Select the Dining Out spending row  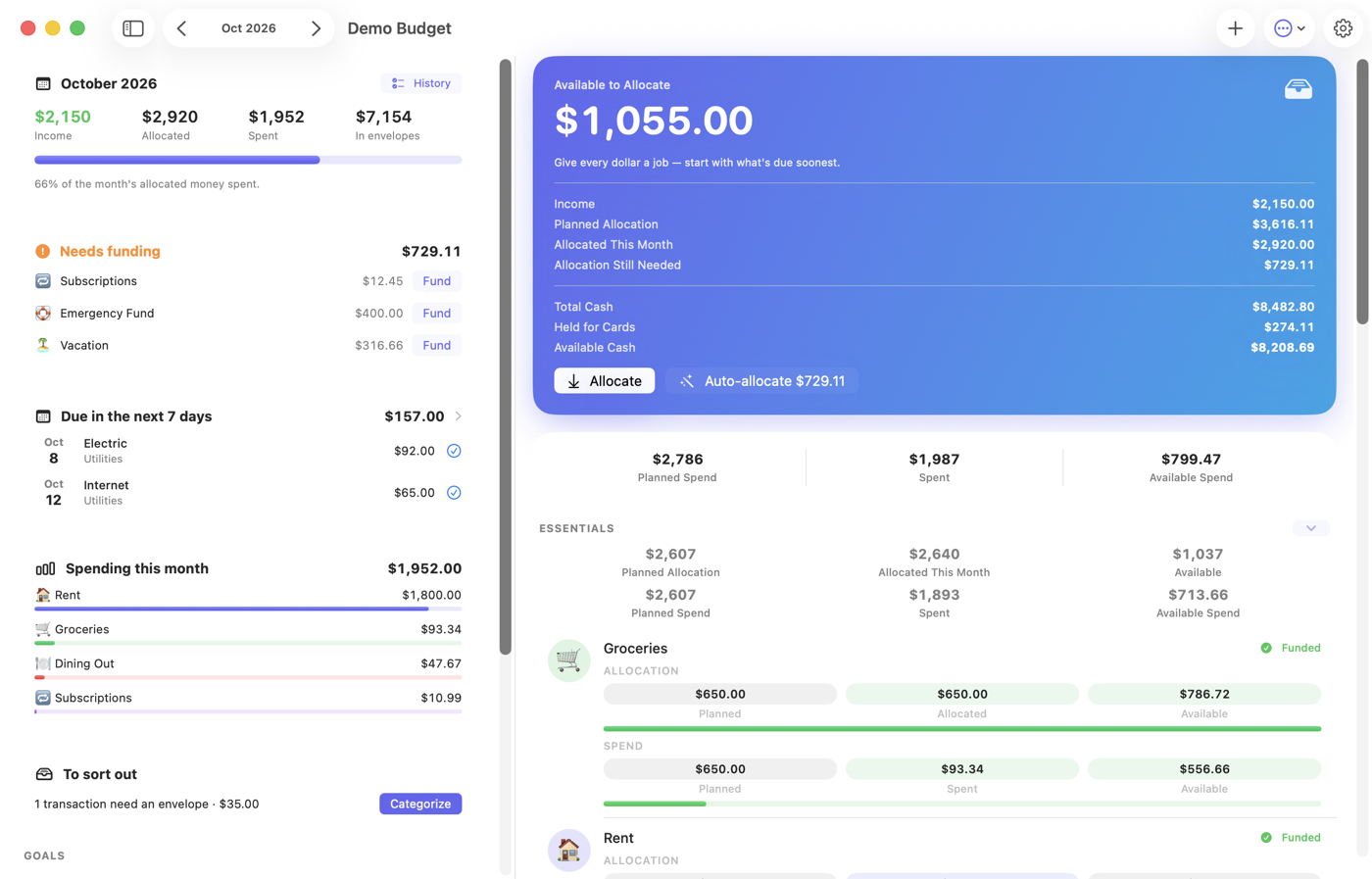tap(248, 665)
